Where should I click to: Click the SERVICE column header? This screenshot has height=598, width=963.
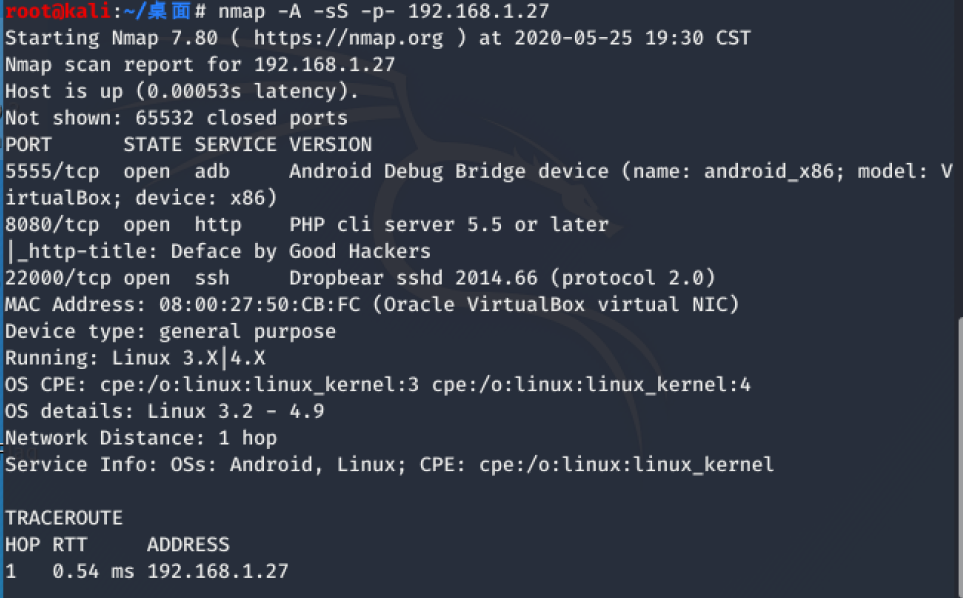[x=235, y=145]
